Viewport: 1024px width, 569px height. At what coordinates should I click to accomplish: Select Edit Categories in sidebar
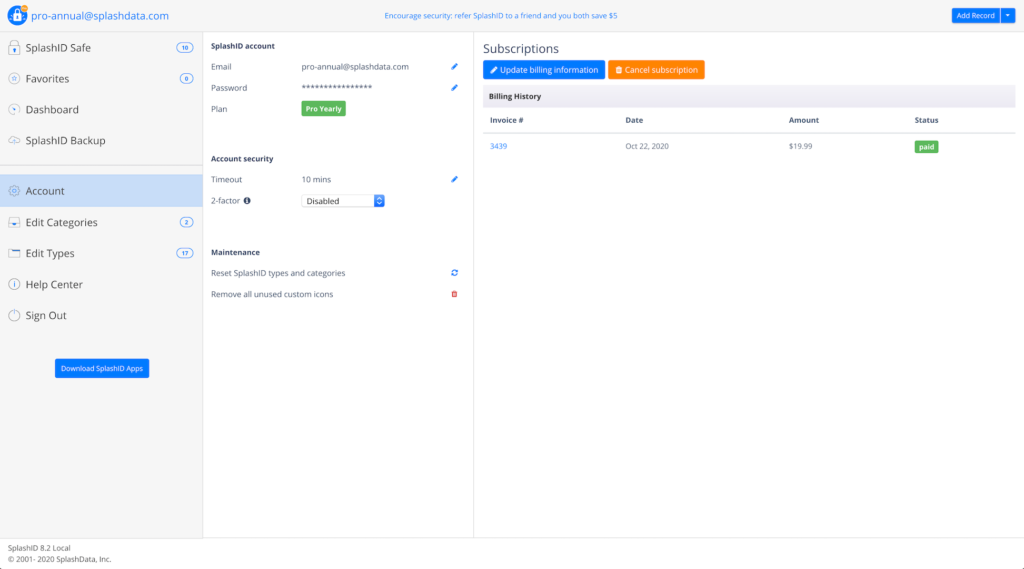coord(61,223)
